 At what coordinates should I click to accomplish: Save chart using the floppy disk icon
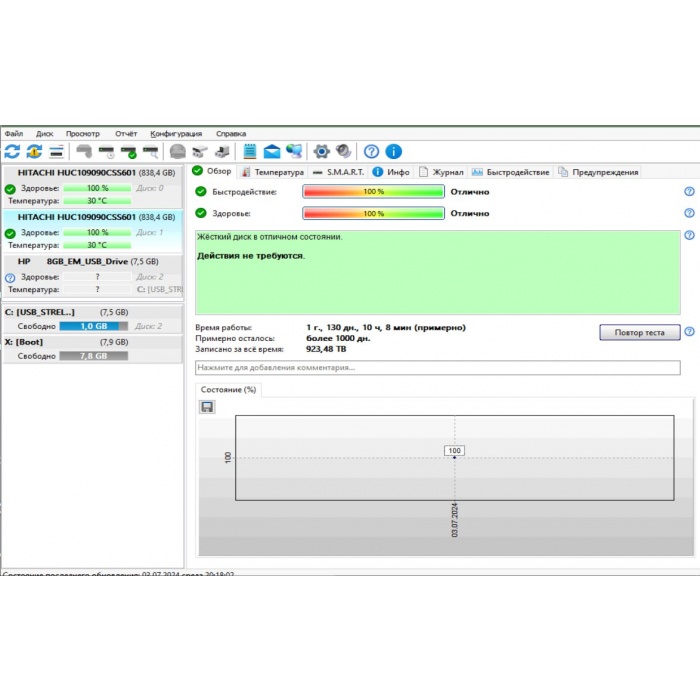tap(207, 407)
